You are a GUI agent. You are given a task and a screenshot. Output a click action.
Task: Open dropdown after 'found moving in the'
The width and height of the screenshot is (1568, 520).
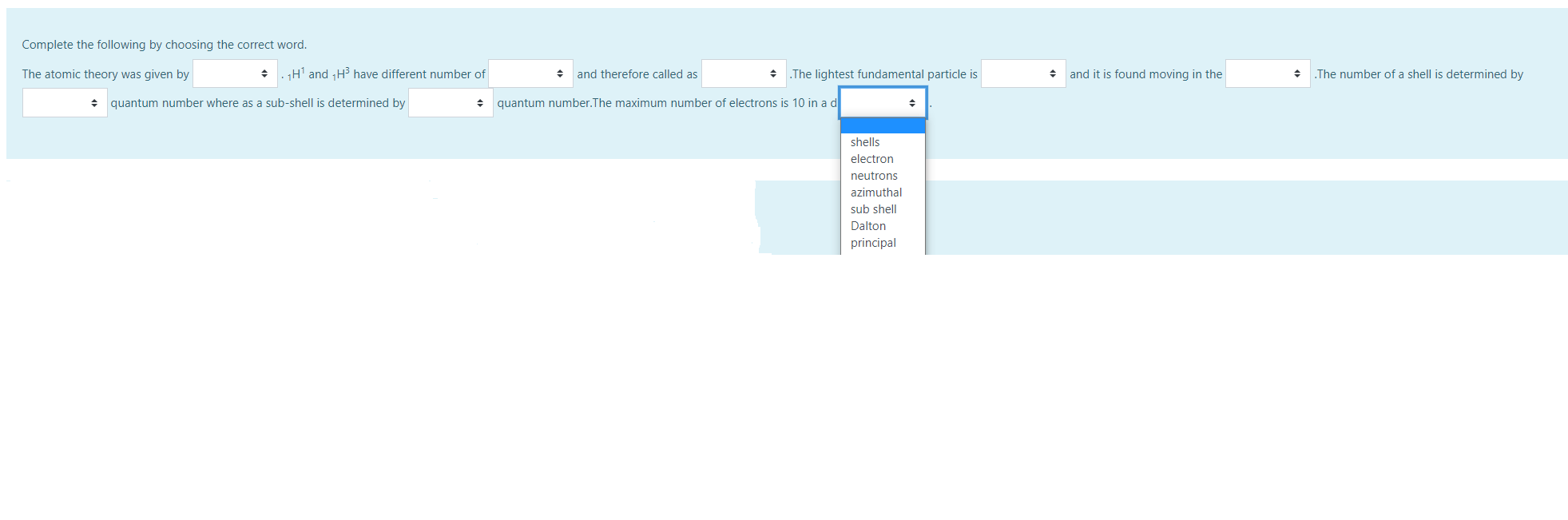pos(1268,73)
